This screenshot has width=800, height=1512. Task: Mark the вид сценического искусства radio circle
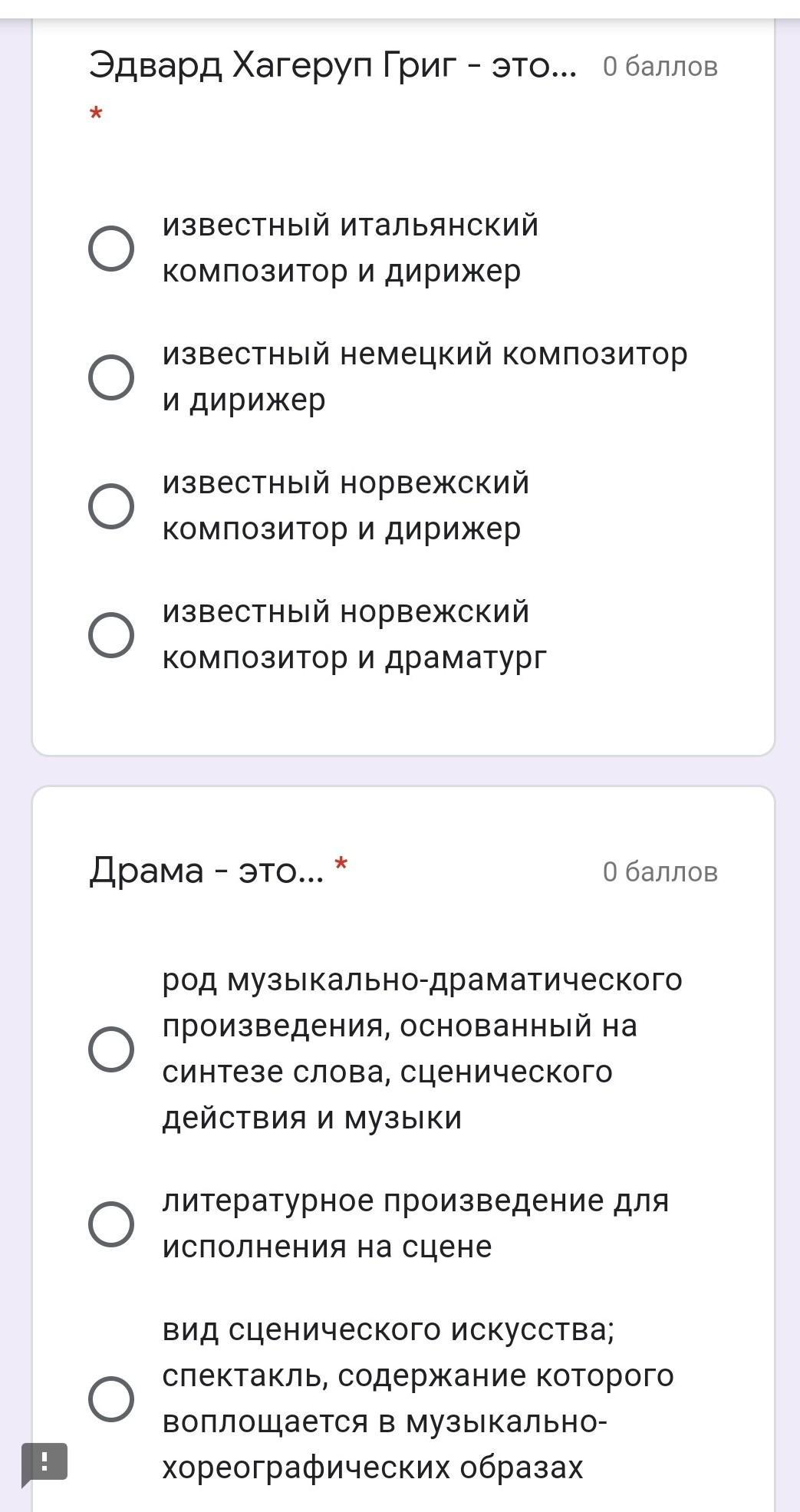[111, 1398]
